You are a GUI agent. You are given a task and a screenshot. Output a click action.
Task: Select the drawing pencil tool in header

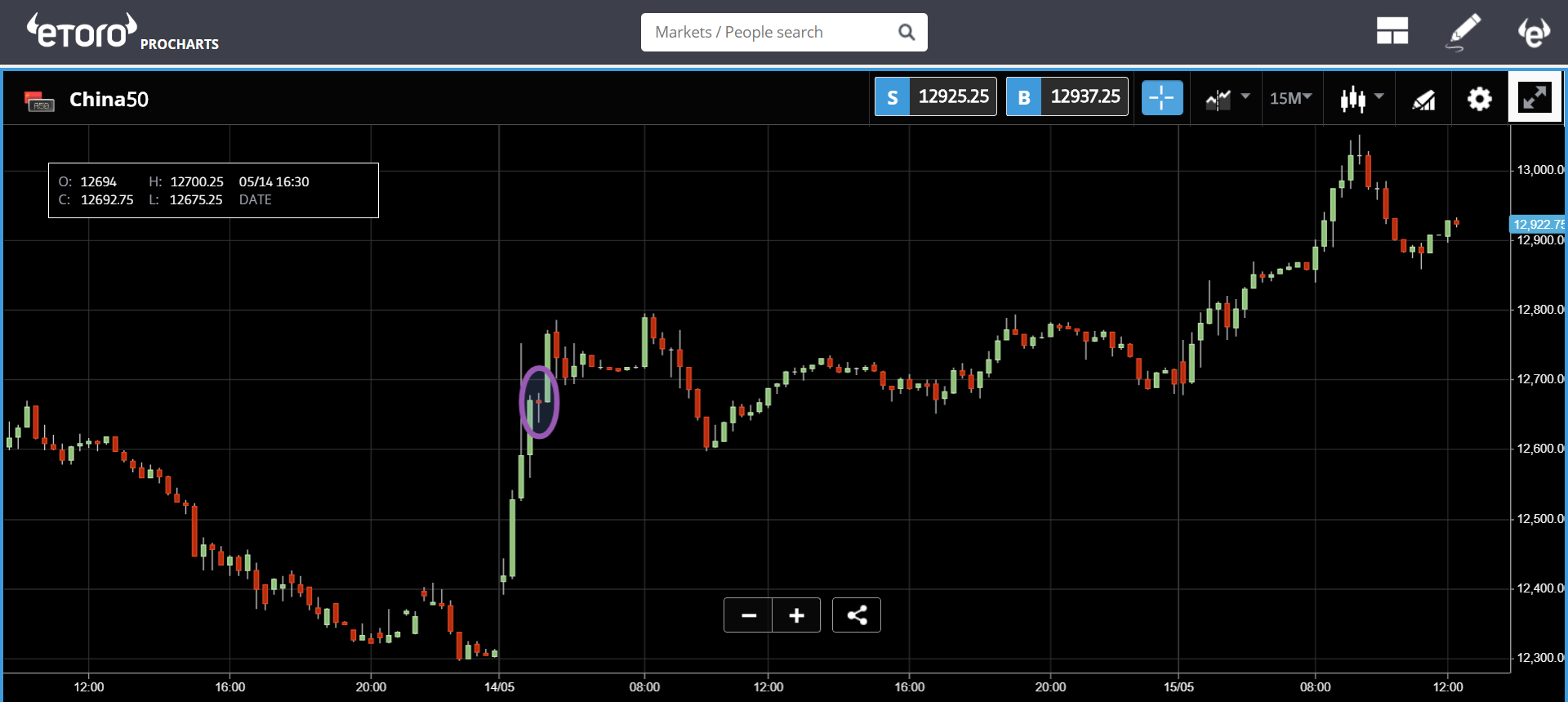1463,32
